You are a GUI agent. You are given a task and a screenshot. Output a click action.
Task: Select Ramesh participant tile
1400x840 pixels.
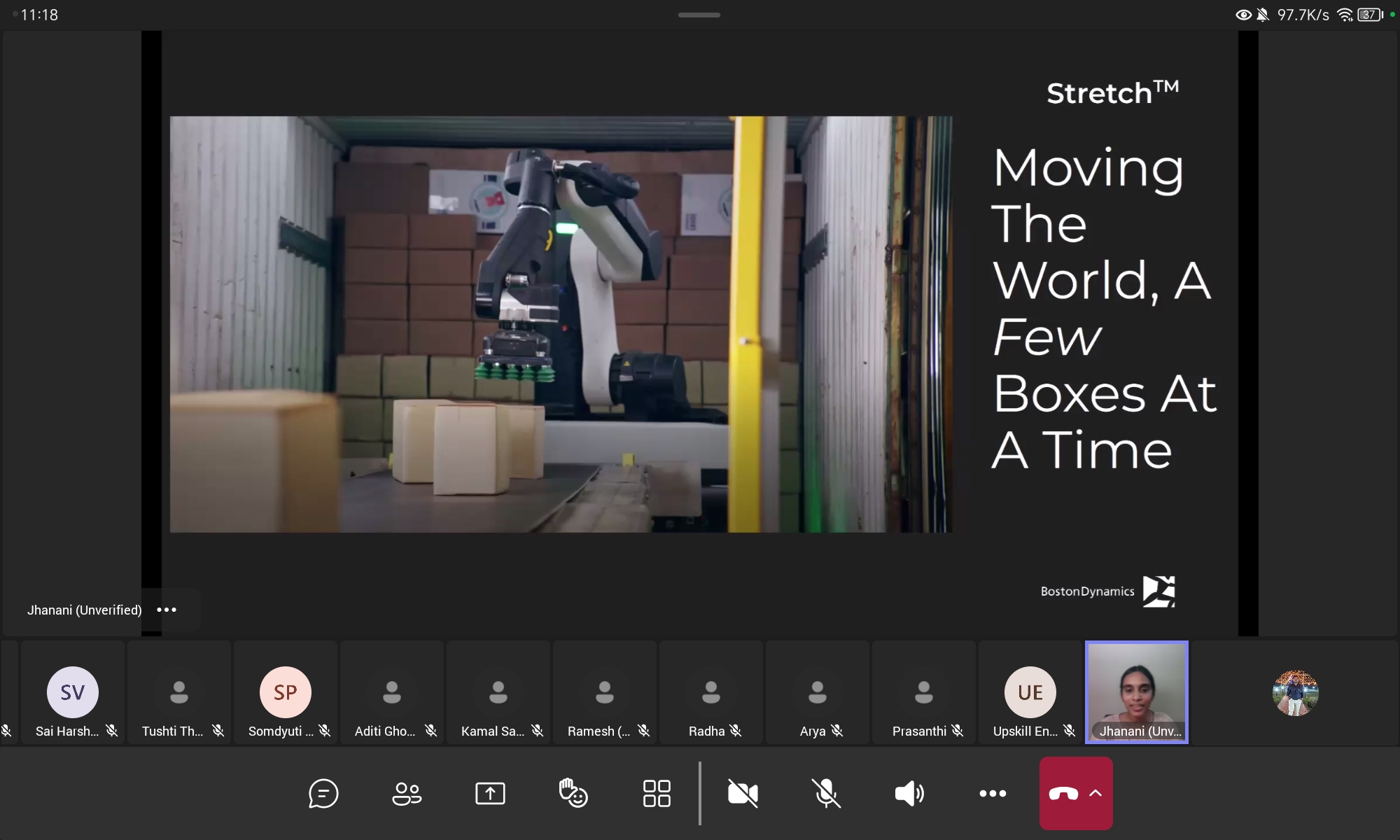[605, 692]
